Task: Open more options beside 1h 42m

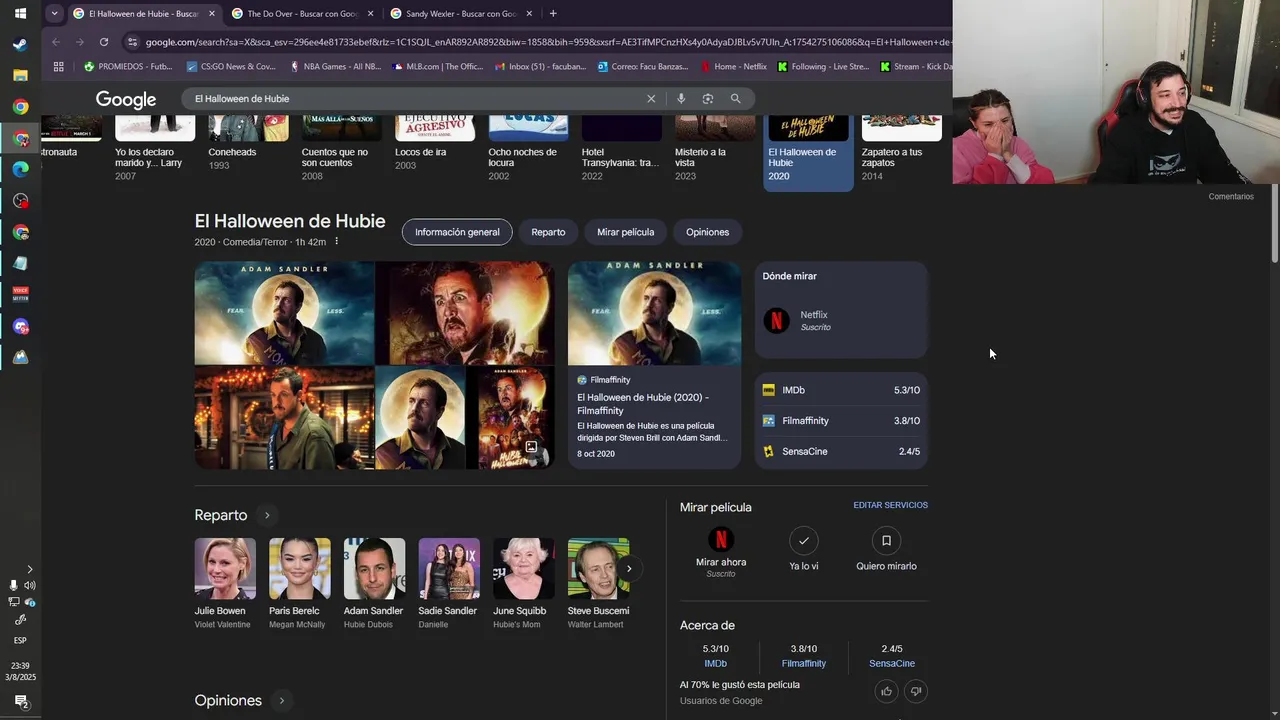Action: 336,242
